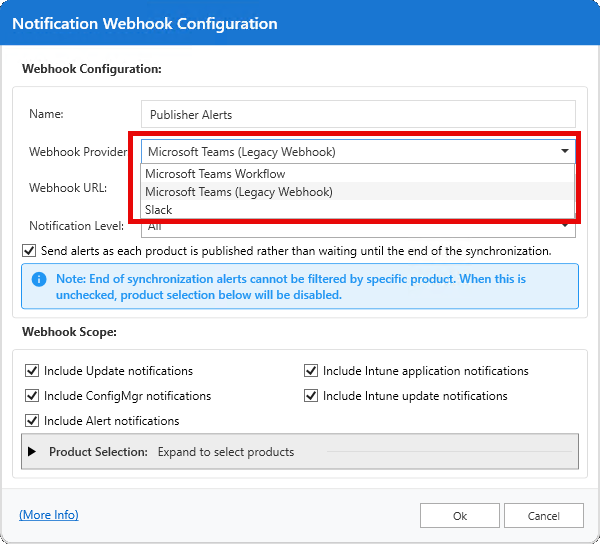Click the blue info icon in the note
The image size is (600, 544).
(x=39, y=279)
